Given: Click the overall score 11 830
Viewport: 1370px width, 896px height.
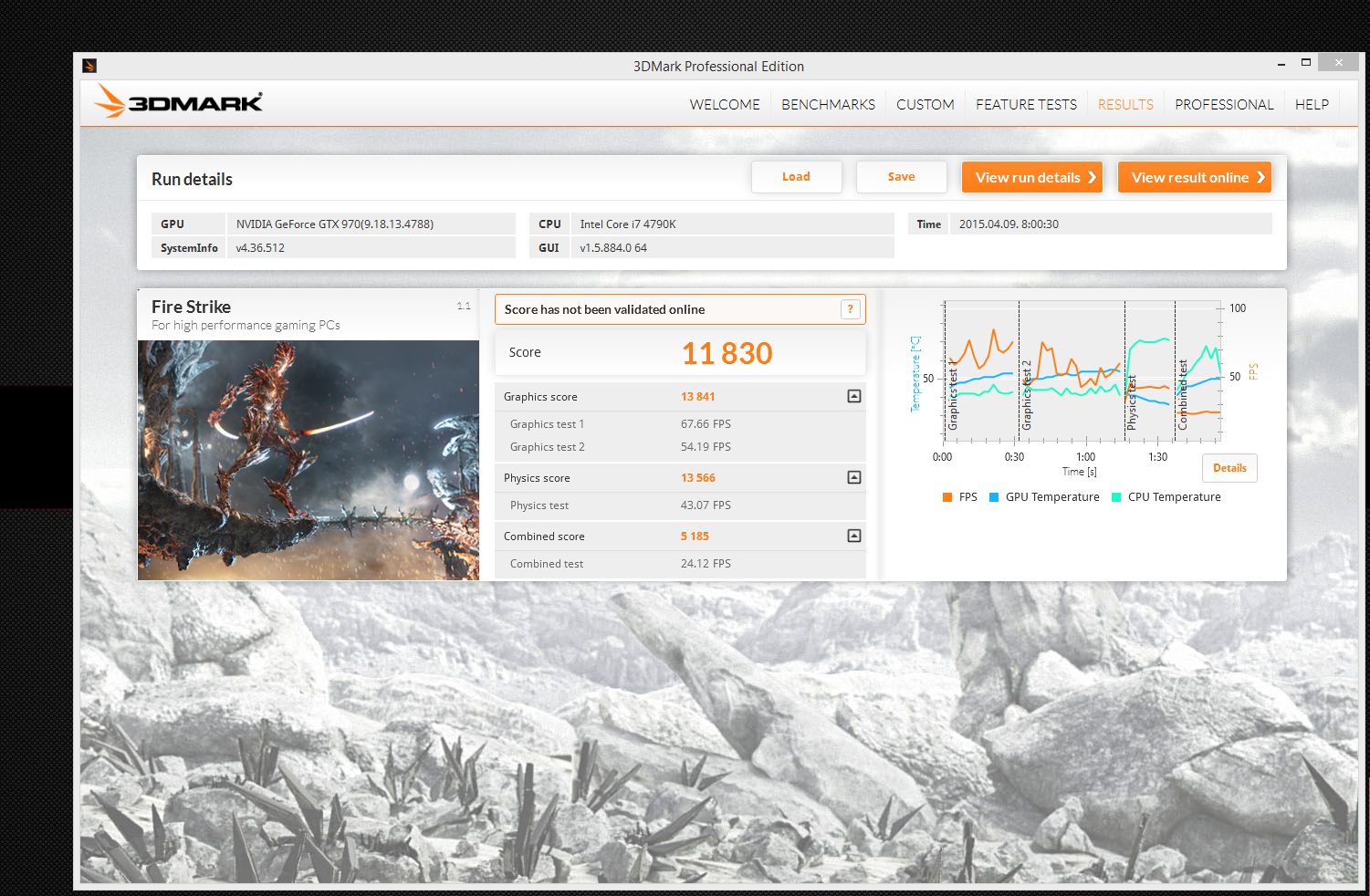Looking at the screenshot, I should click(727, 353).
